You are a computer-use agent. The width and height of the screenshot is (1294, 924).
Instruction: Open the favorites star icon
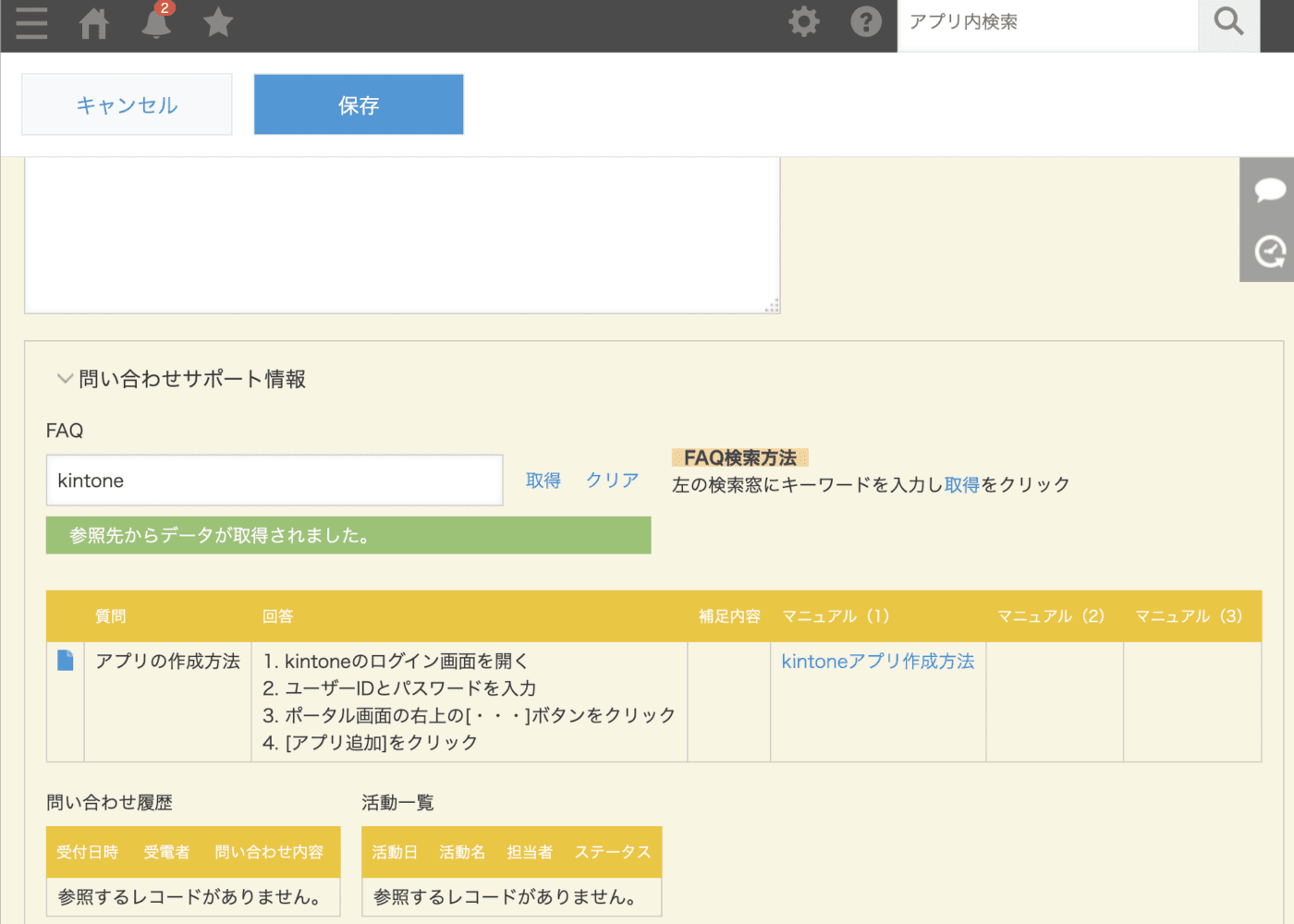(x=218, y=21)
